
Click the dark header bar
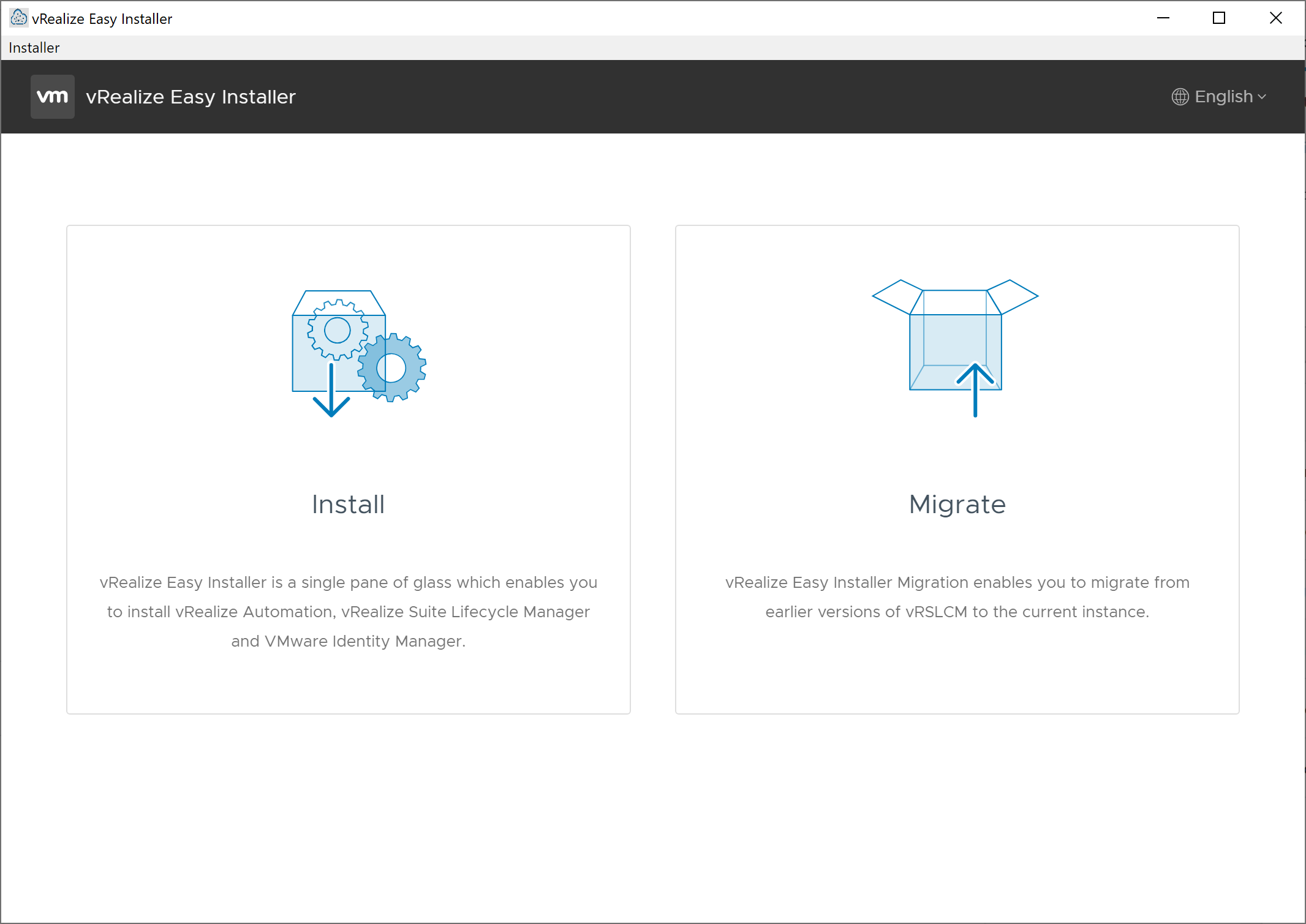point(674,97)
